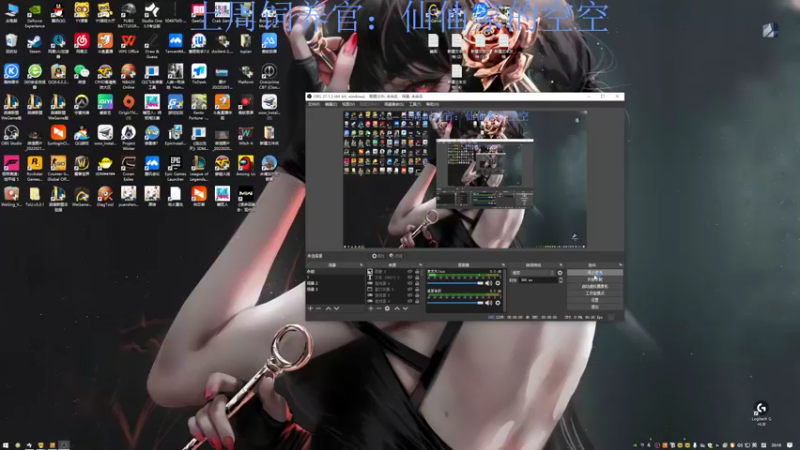
Task: Open the ToDesk desktop icon
Action: tap(198, 75)
